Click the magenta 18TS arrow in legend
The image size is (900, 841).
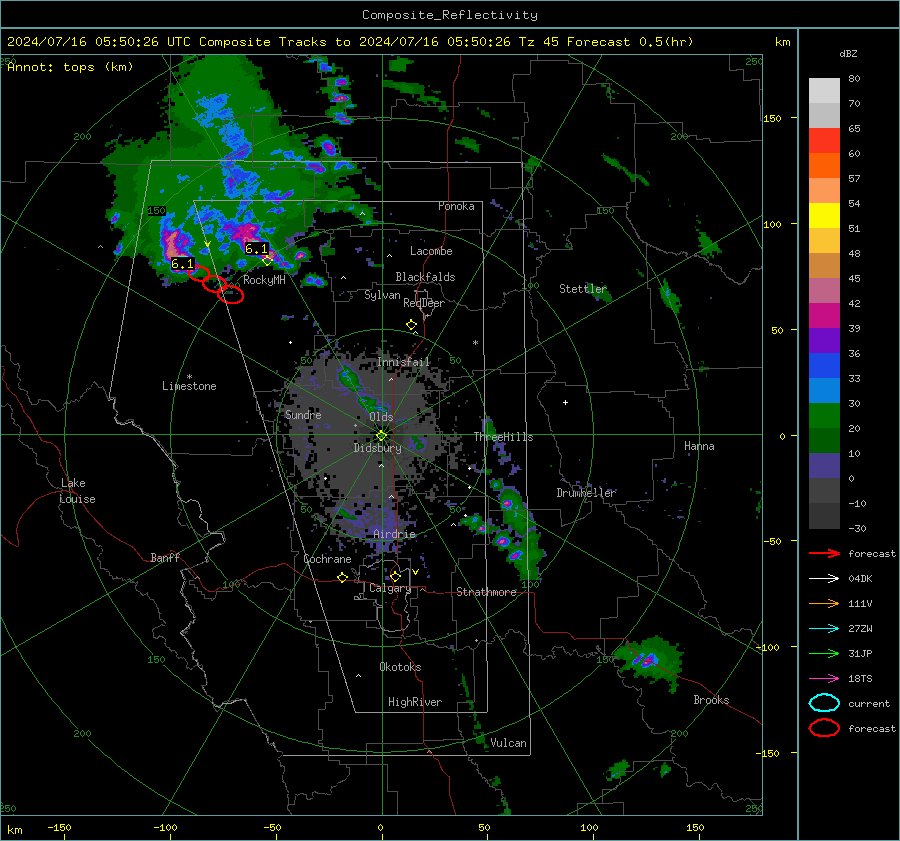pyautogui.click(x=824, y=679)
